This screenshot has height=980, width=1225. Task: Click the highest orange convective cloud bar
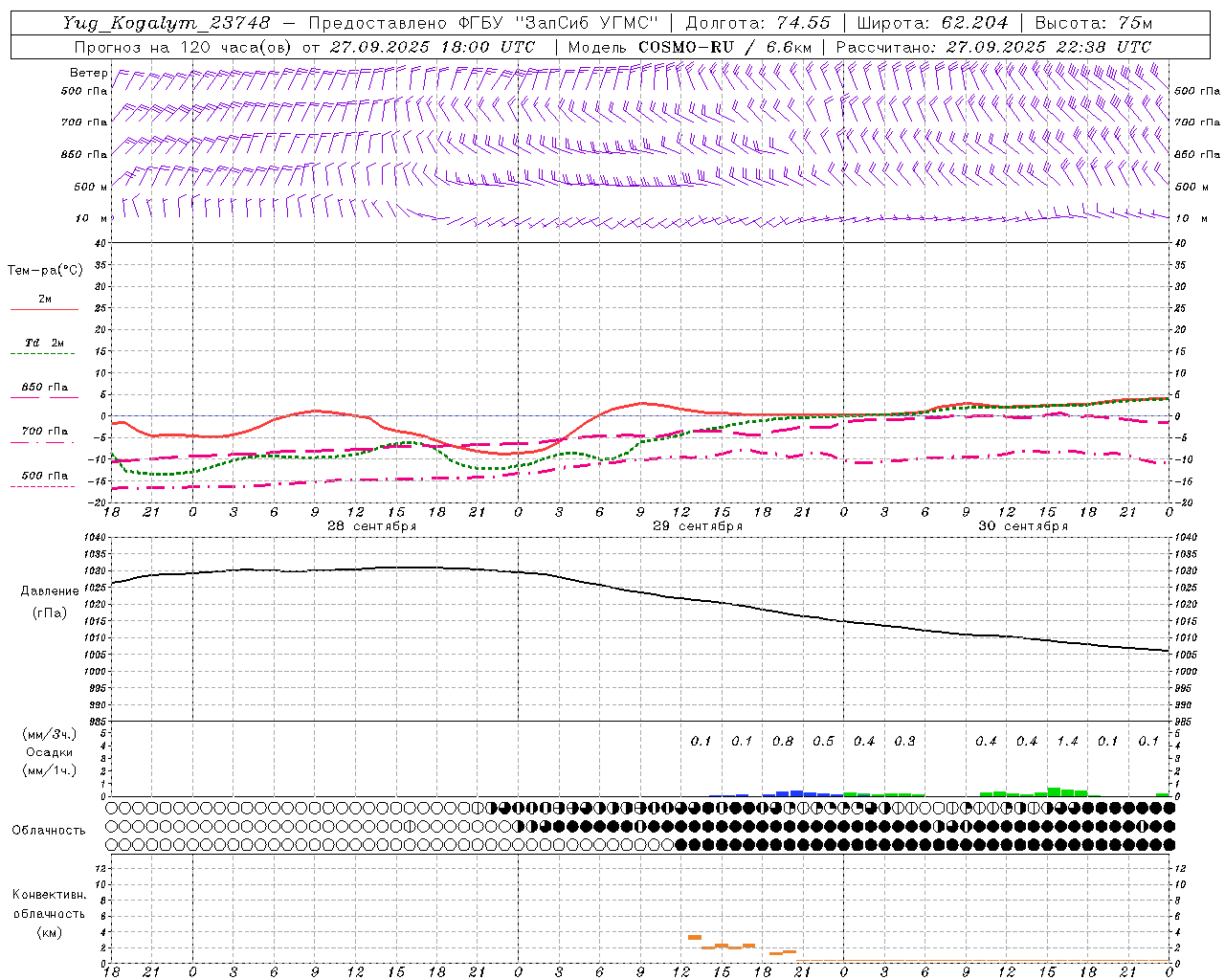(x=695, y=937)
